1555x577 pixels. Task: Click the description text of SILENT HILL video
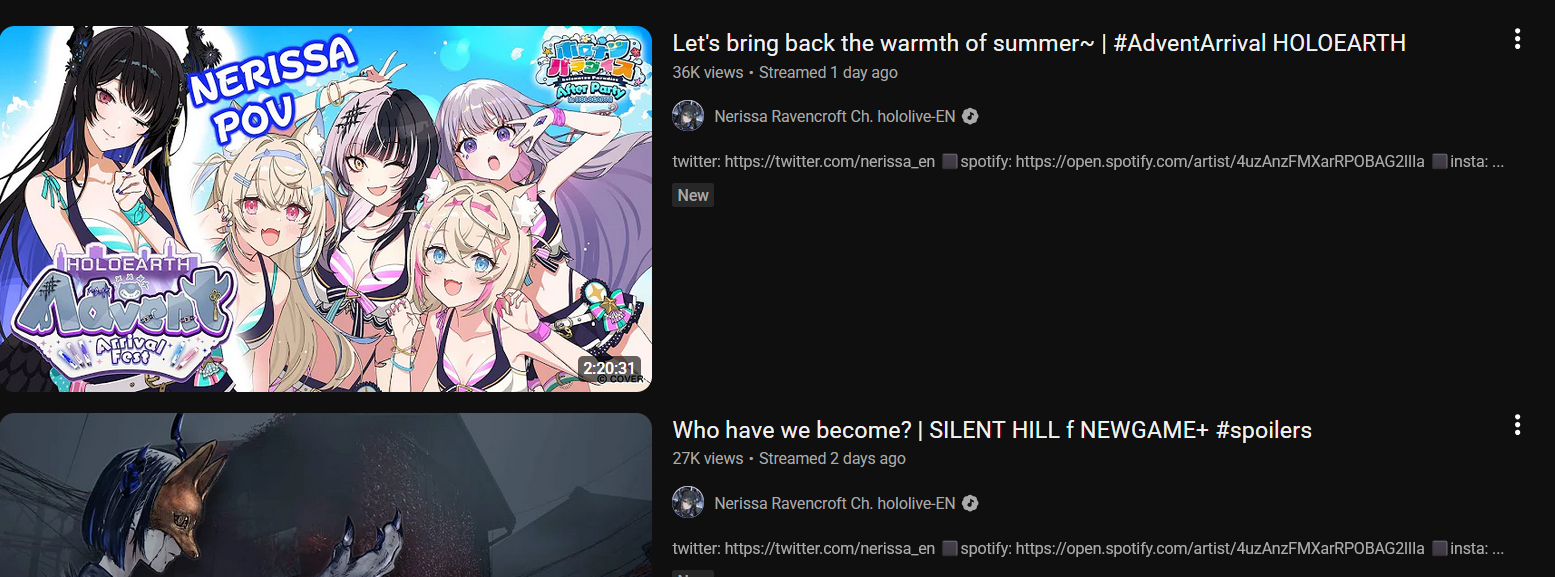tap(1088, 548)
